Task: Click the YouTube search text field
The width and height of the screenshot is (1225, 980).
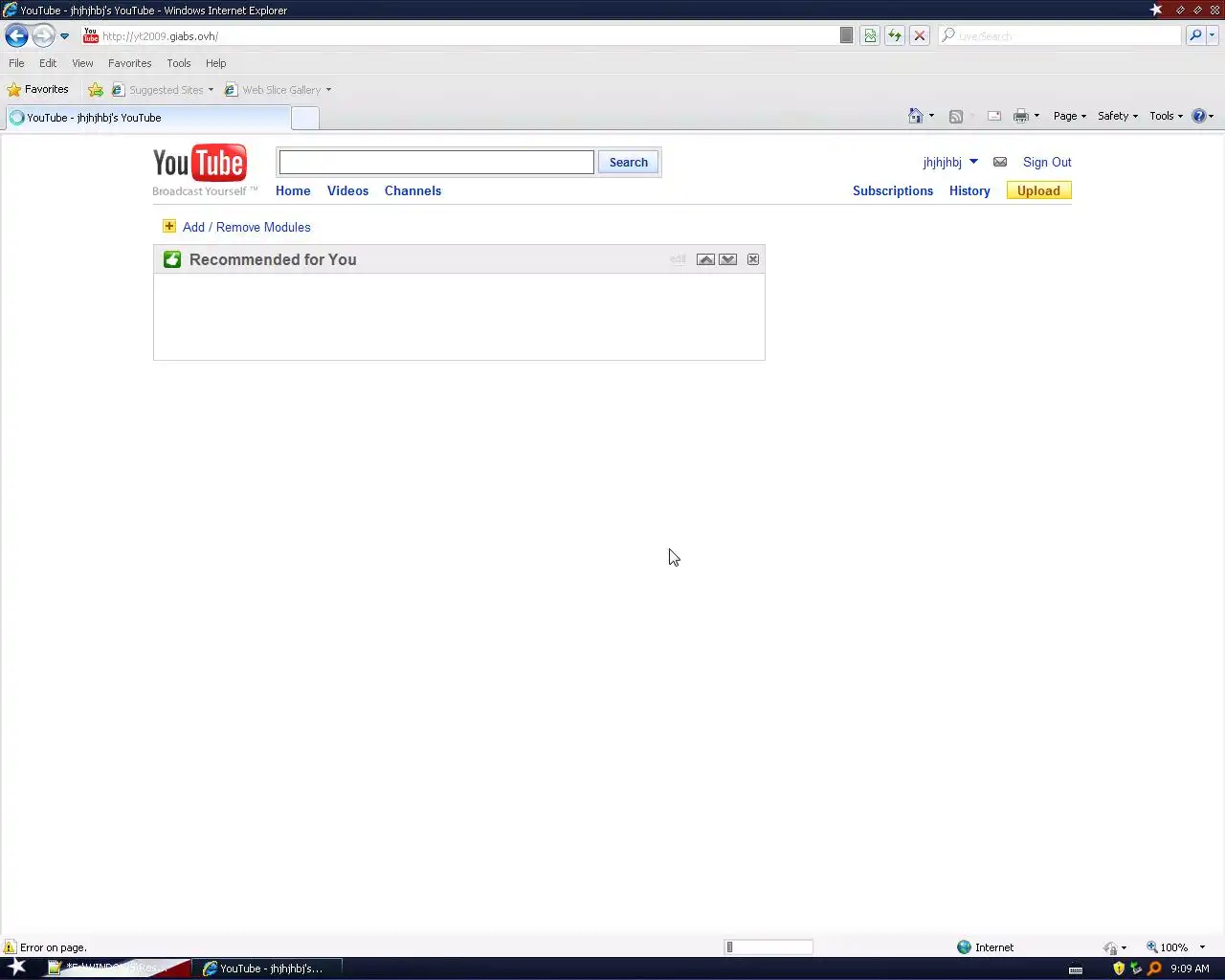Action: point(436,162)
